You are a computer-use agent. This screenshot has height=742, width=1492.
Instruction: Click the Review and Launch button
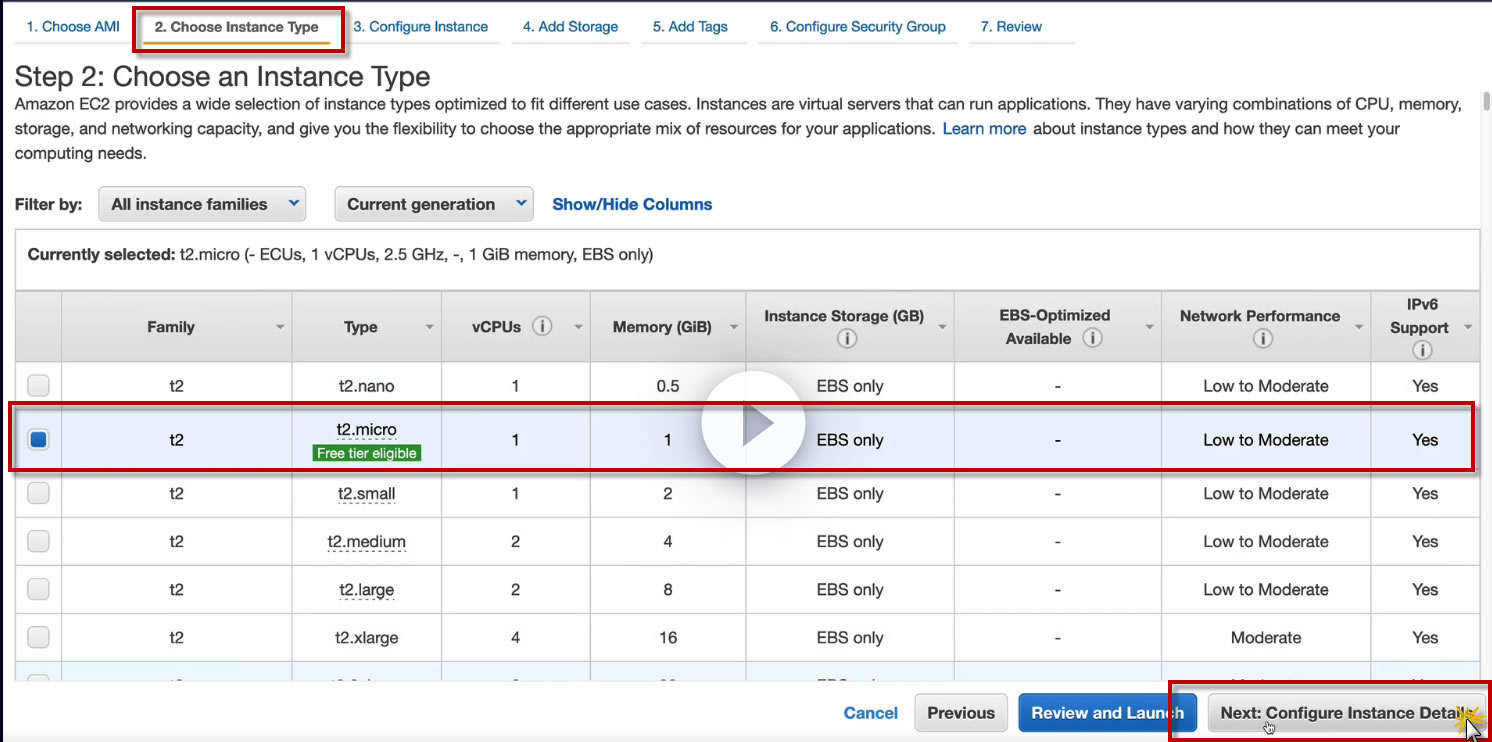click(1107, 713)
